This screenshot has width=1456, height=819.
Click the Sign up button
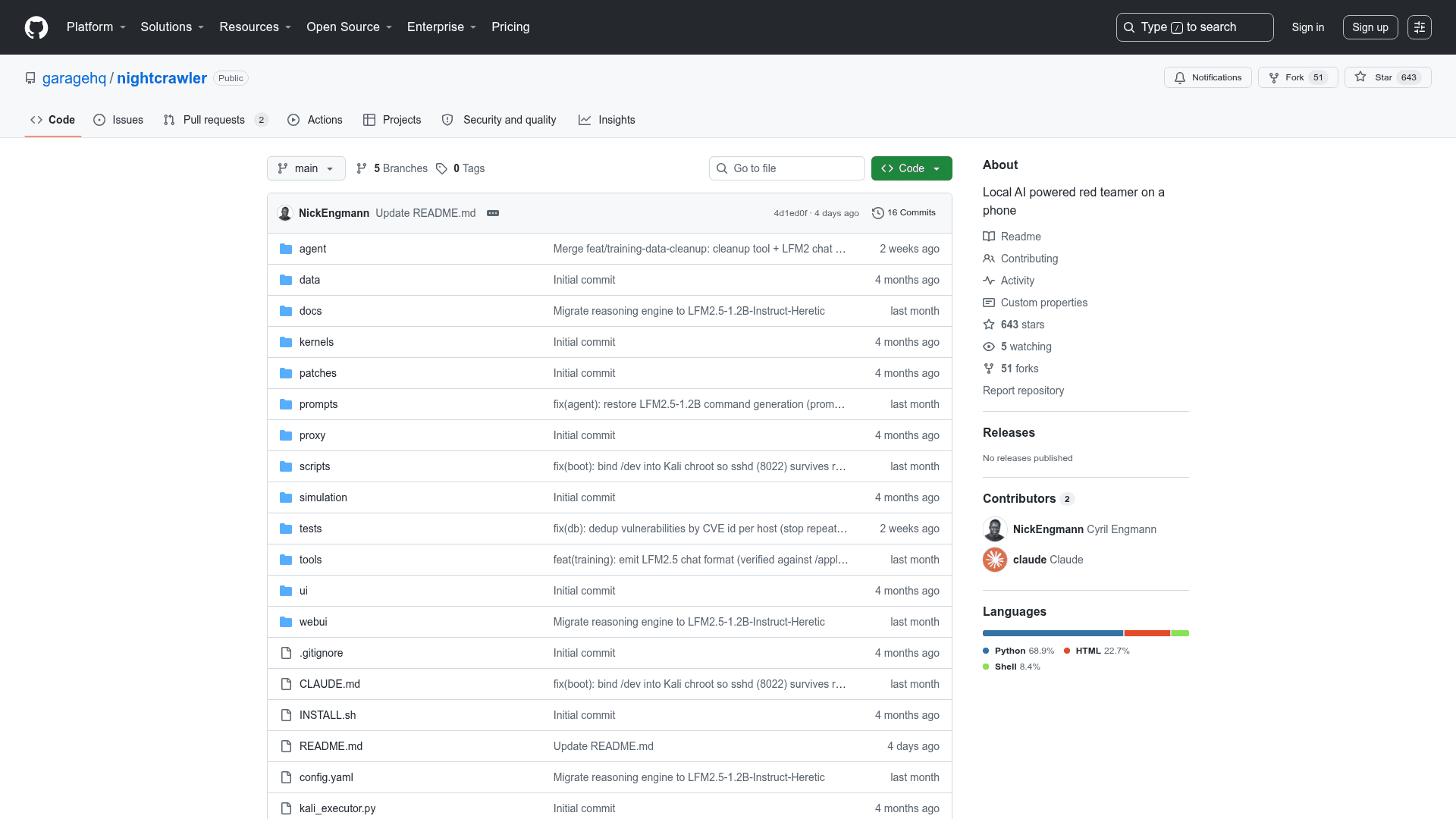[x=1370, y=27]
